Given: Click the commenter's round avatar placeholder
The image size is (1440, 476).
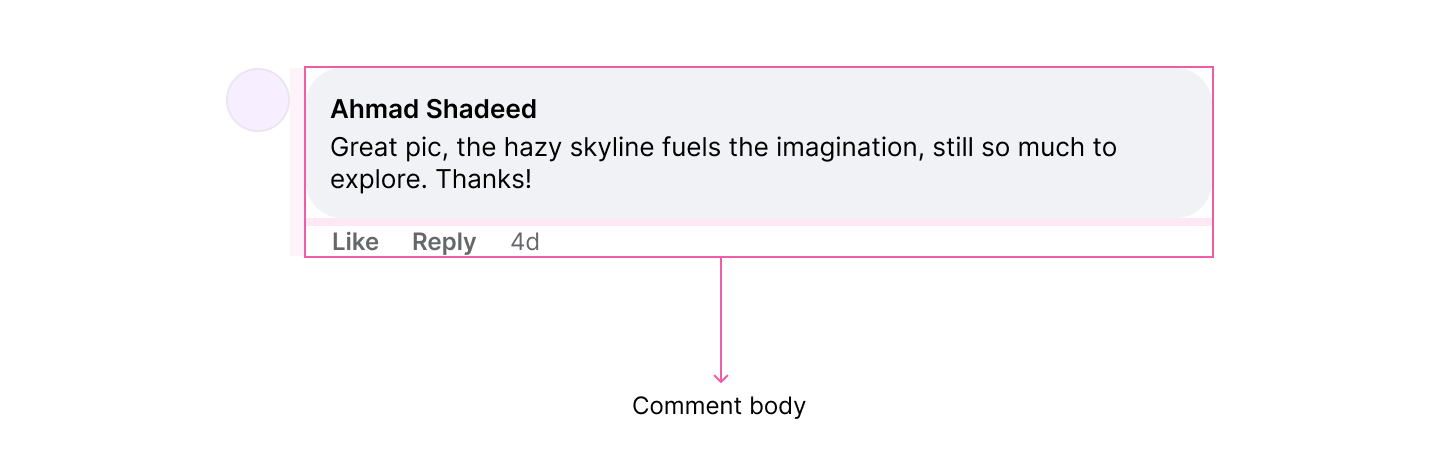Looking at the screenshot, I should pos(258,100).
